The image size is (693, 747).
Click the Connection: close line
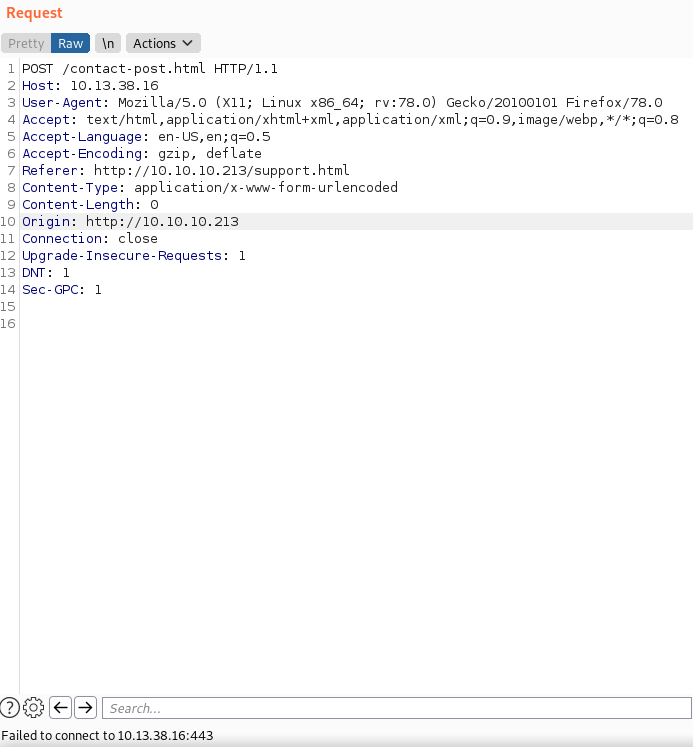[90, 239]
